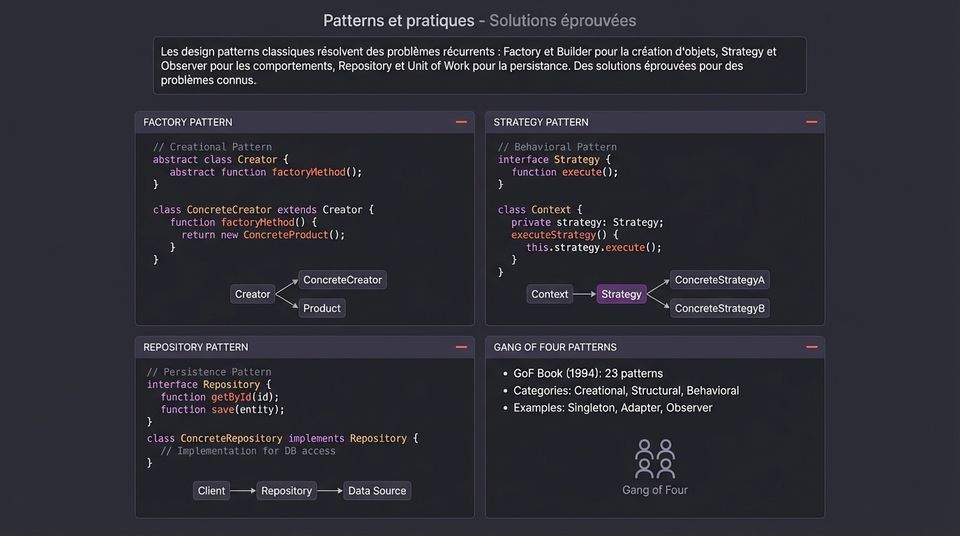Image resolution: width=960 pixels, height=536 pixels.
Task: Click 'abstract class Creator {' code line
Action: [x=220, y=159]
